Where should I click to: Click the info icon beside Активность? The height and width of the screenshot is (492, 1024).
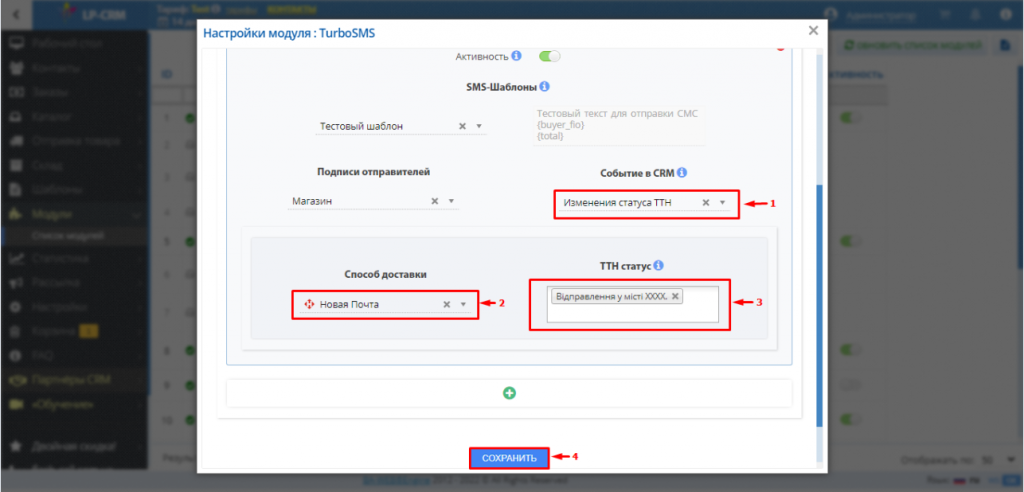[x=516, y=56]
